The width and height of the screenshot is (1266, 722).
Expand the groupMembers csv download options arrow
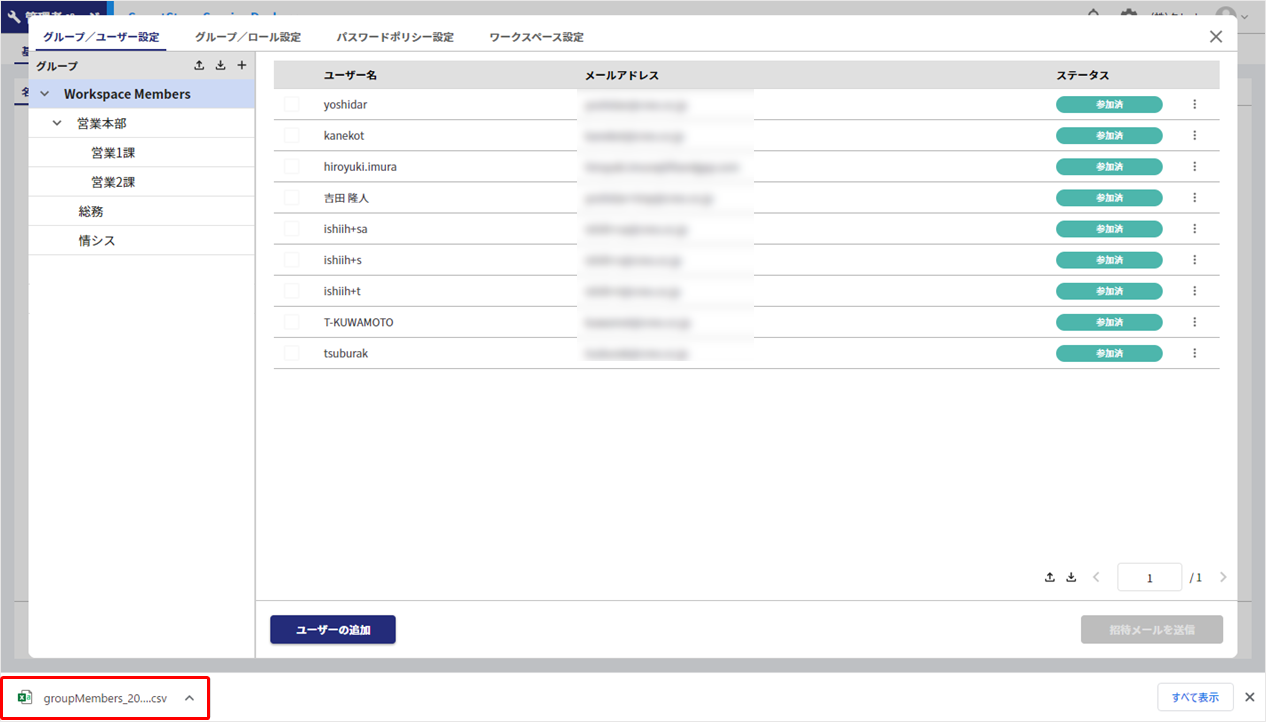(x=189, y=698)
